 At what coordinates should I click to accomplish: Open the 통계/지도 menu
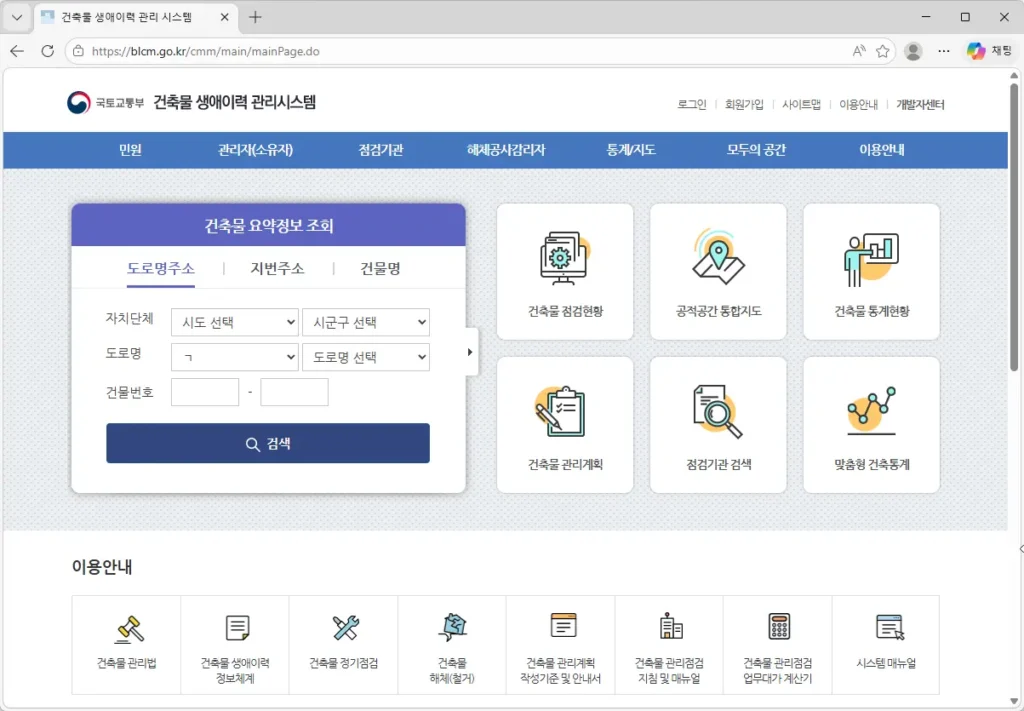[630, 150]
